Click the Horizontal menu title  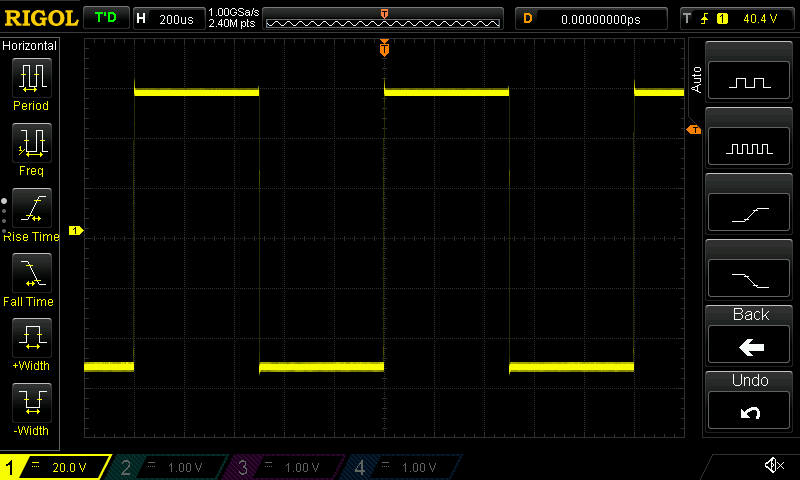[x=30, y=45]
